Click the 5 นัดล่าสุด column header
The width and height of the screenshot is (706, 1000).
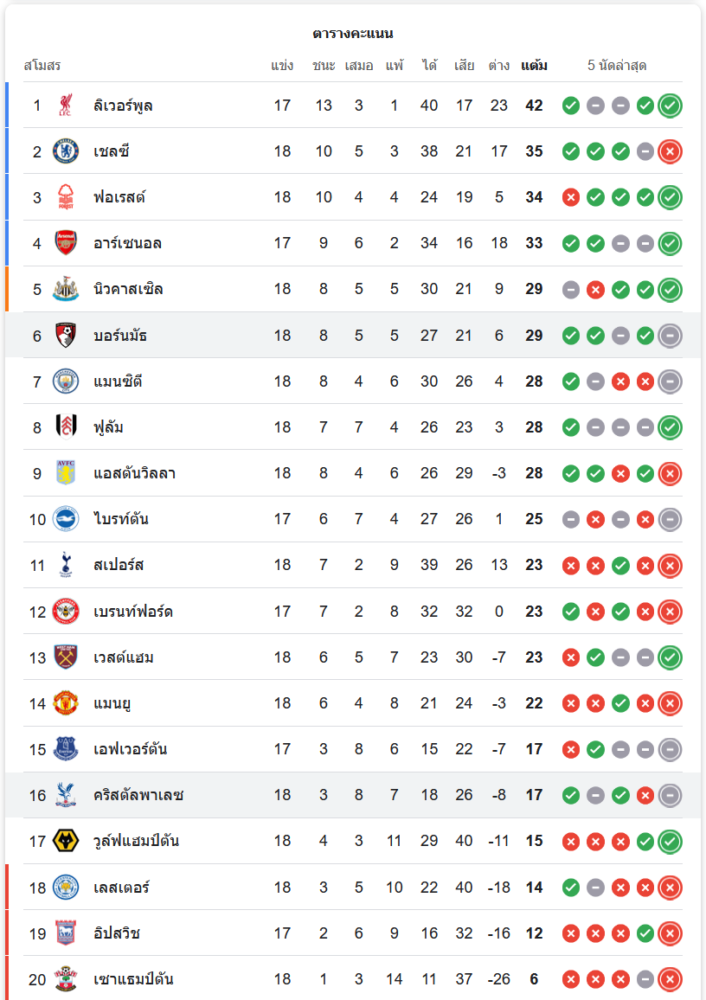tap(617, 66)
